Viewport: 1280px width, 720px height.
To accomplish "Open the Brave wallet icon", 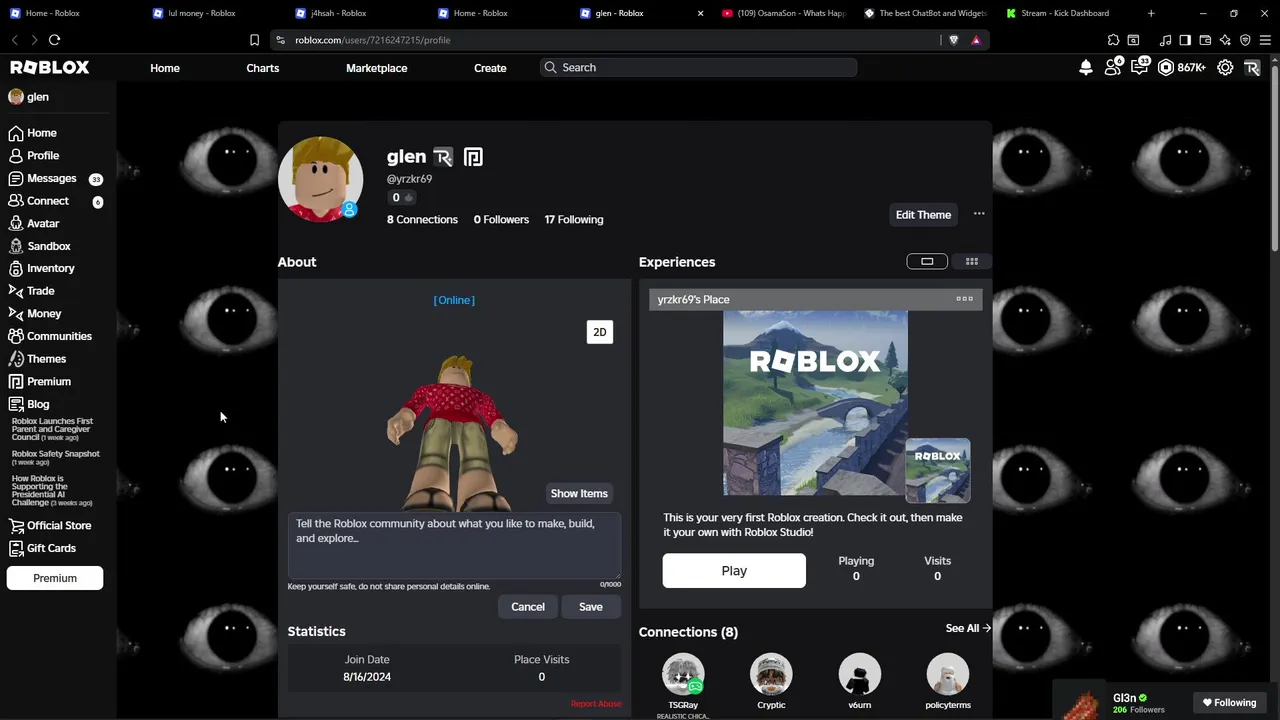I will pos(1205,40).
